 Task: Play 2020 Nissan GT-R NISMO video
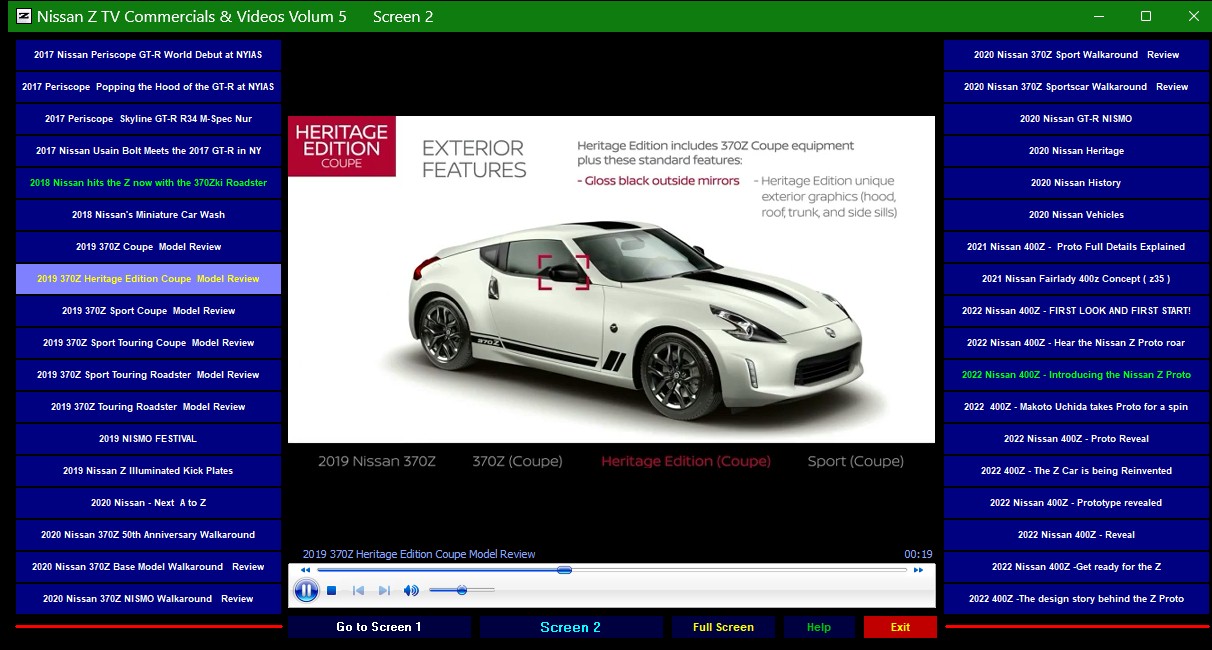1076,119
